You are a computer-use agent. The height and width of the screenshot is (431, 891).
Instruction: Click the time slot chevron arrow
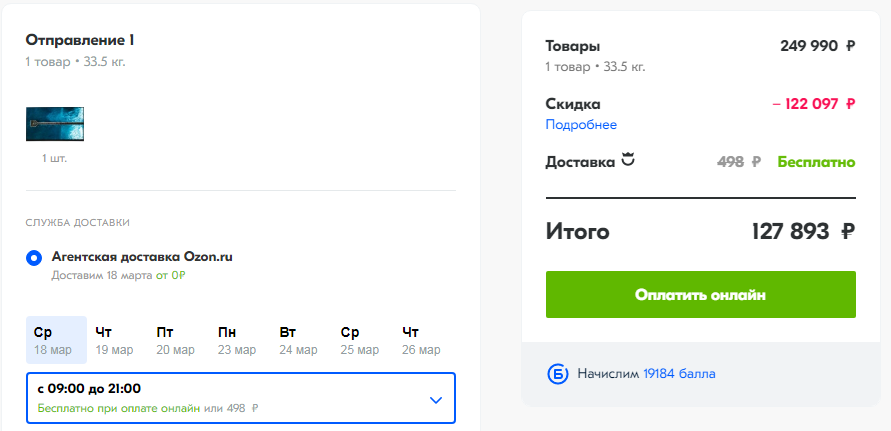[x=436, y=400]
